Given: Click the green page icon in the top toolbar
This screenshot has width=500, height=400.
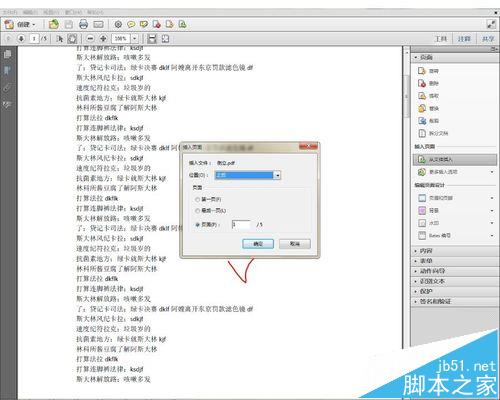Looking at the screenshot, I should tap(182, 24).
